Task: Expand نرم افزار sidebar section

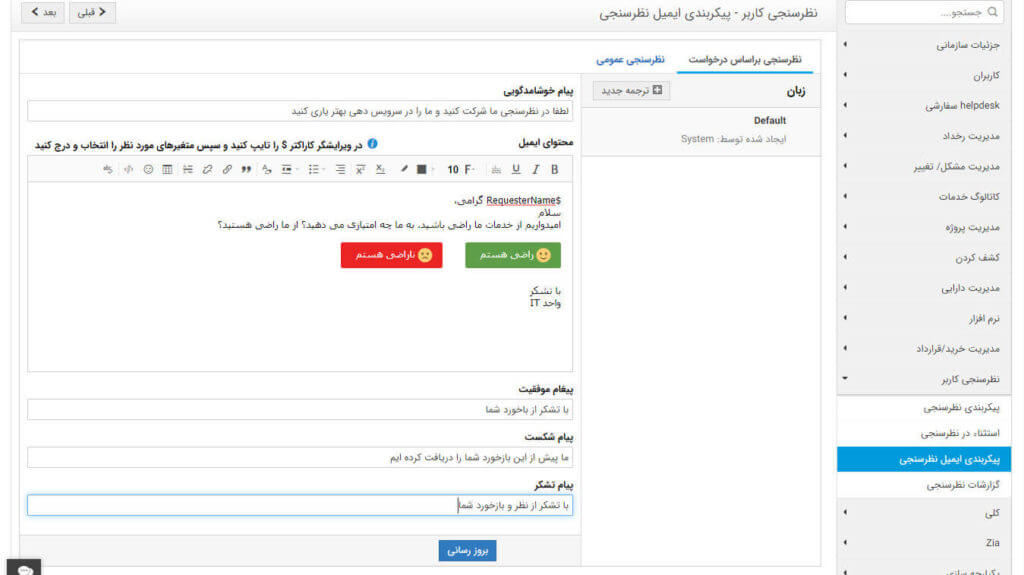Action: point(923,318)
